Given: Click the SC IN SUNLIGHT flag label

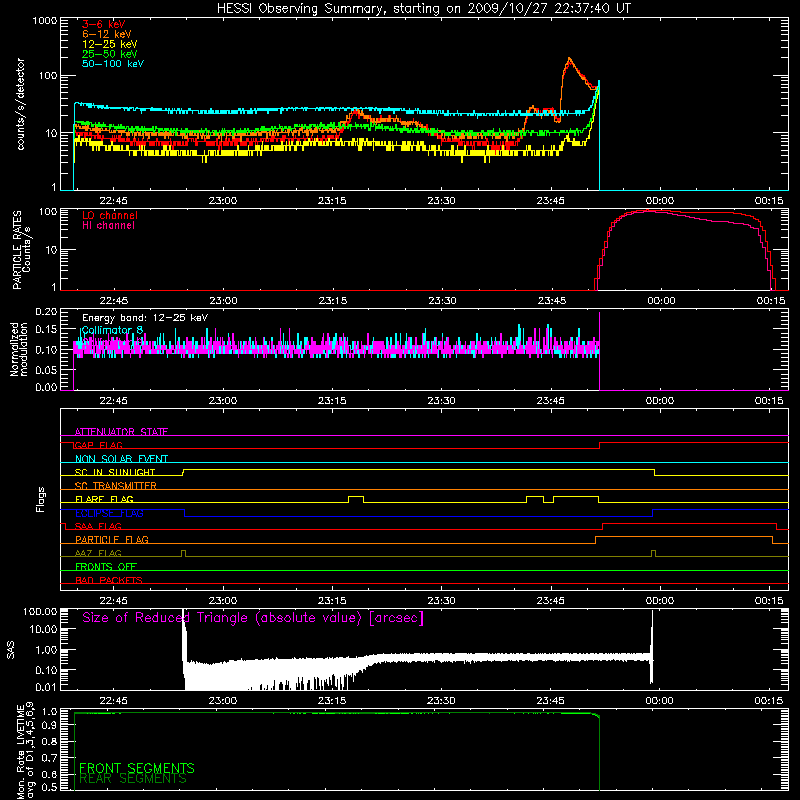Looking at the screenshot, I should point(115,472).
